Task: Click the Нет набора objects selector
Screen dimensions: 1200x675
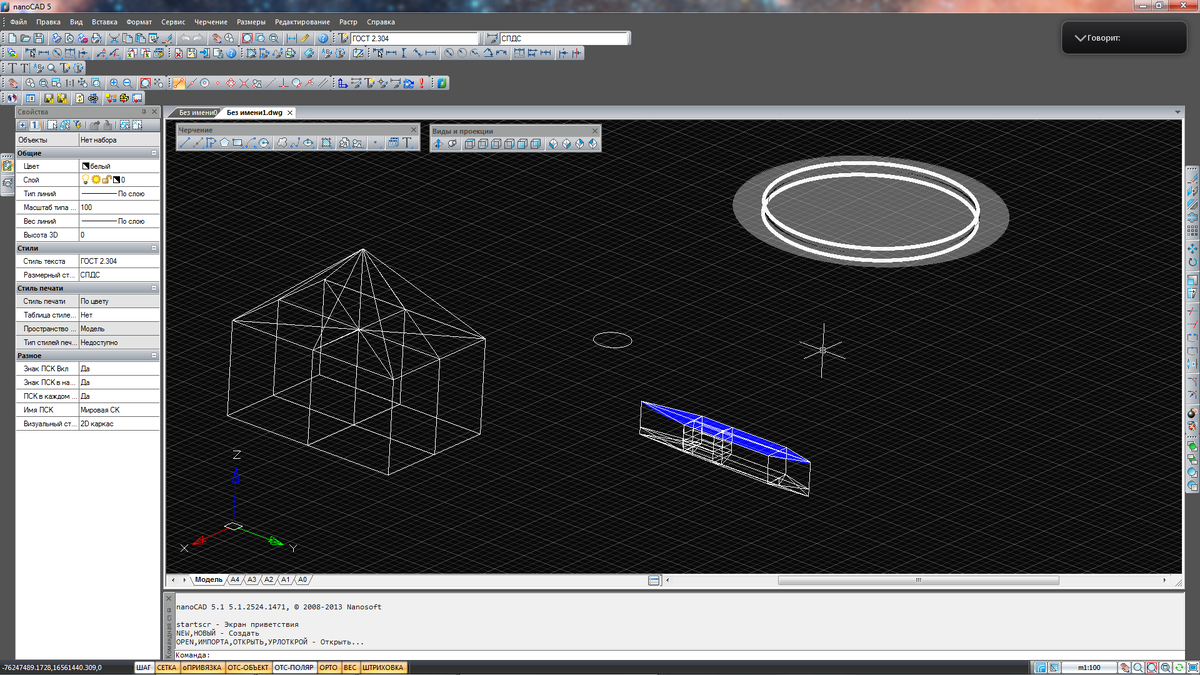Action: (118, 140)
